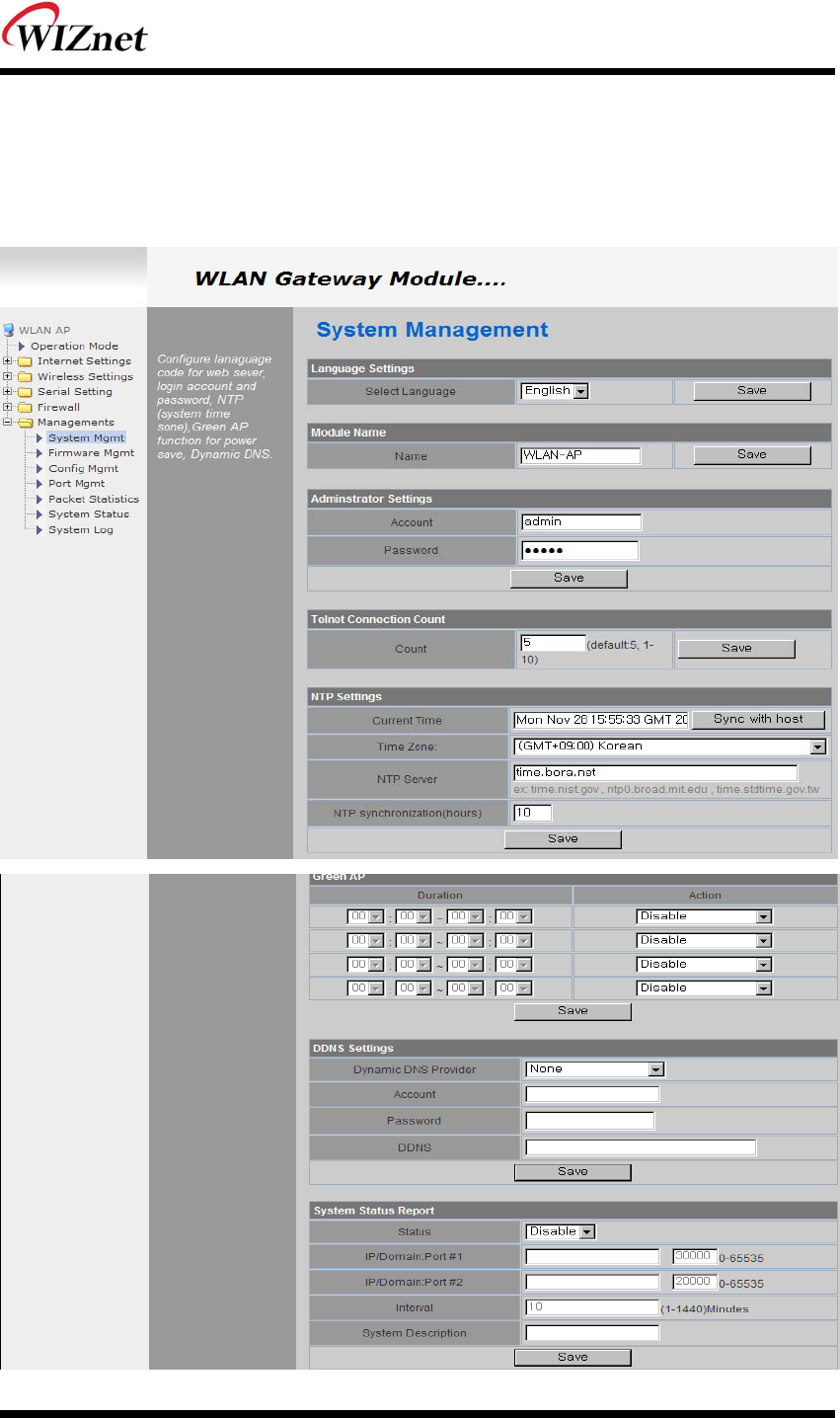Click Port #1 number field 30000
The width and height of the screenshot is (840, 1418).
click(695, 1257)
